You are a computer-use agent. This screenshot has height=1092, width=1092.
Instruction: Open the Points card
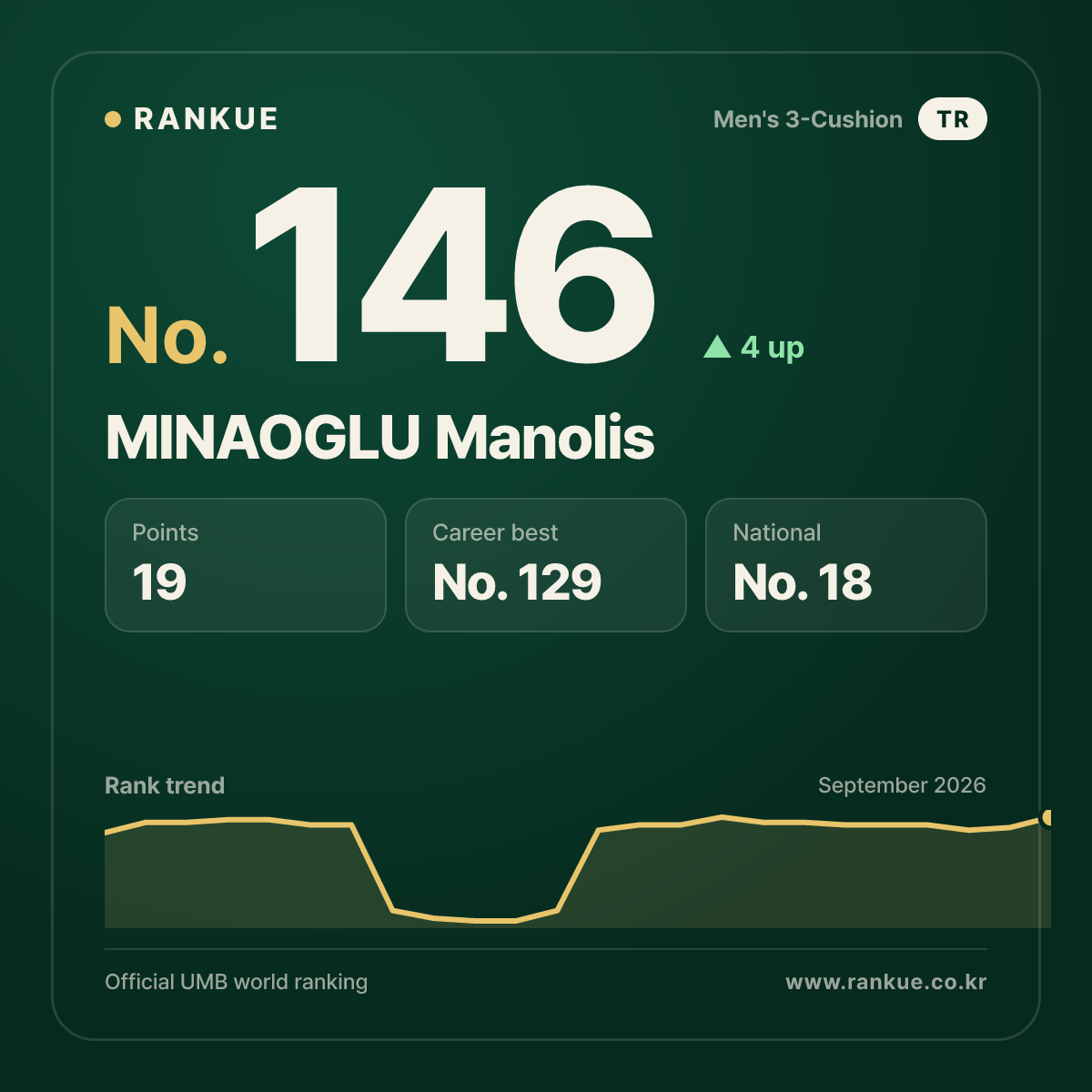click(246, 565)
